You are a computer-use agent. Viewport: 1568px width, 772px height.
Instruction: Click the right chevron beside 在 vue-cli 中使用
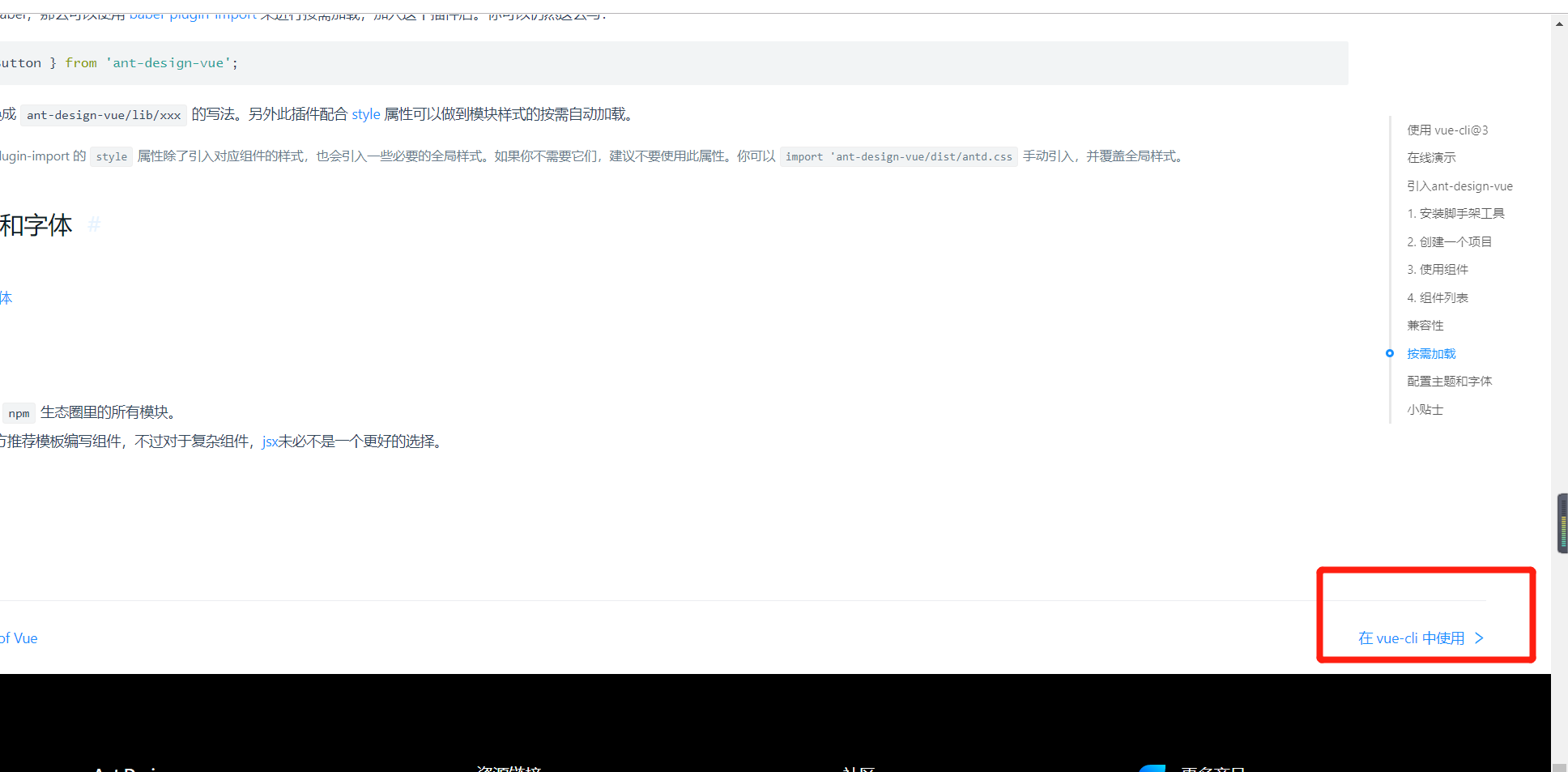[1479, 638]
